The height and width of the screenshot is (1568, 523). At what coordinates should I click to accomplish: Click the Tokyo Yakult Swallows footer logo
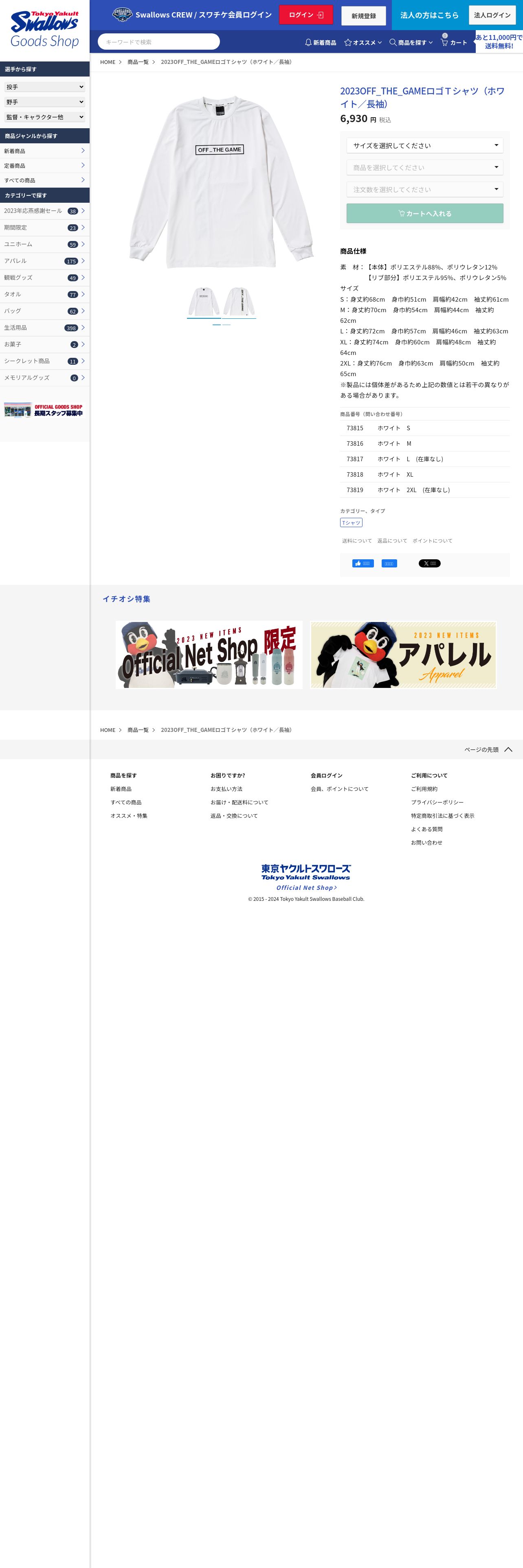click(305, 872)
